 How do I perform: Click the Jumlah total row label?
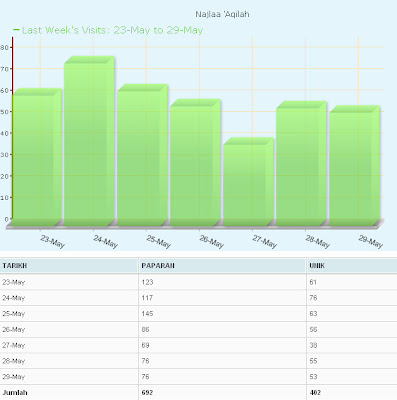pyautogui.click(x=15, y=393)
